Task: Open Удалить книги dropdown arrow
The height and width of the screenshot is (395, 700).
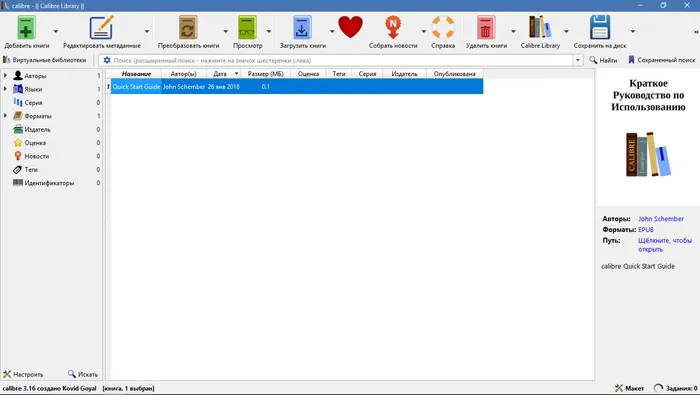Action: click(513, 31)
